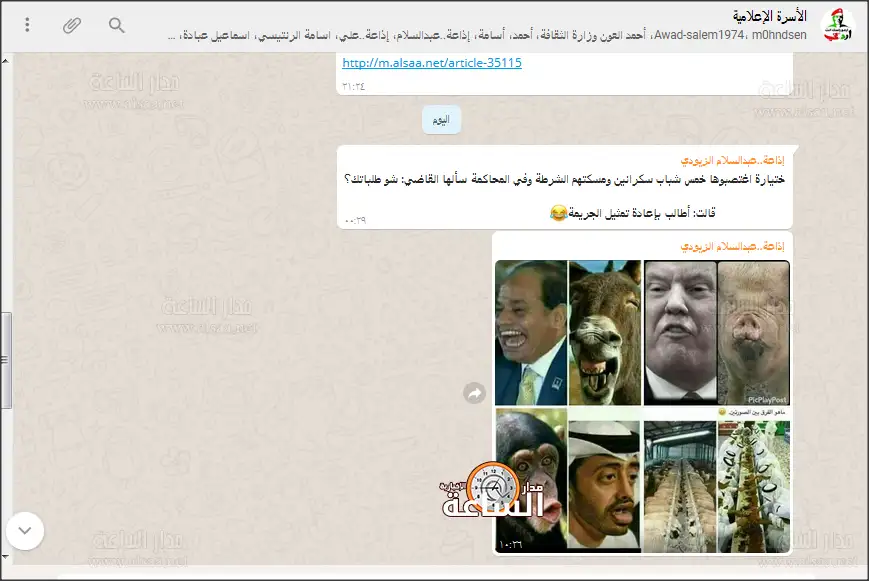Open group info via title الأسرة الإعلامية

pos(773,16)
